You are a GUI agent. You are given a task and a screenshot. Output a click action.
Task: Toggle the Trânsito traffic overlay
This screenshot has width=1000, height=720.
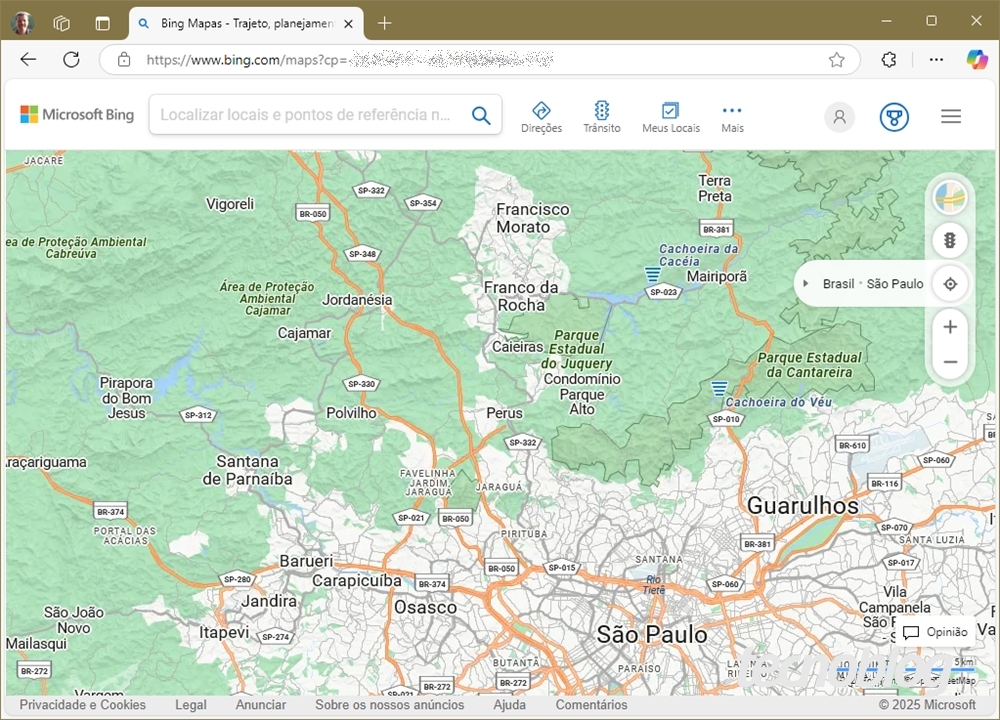[602, 115]
